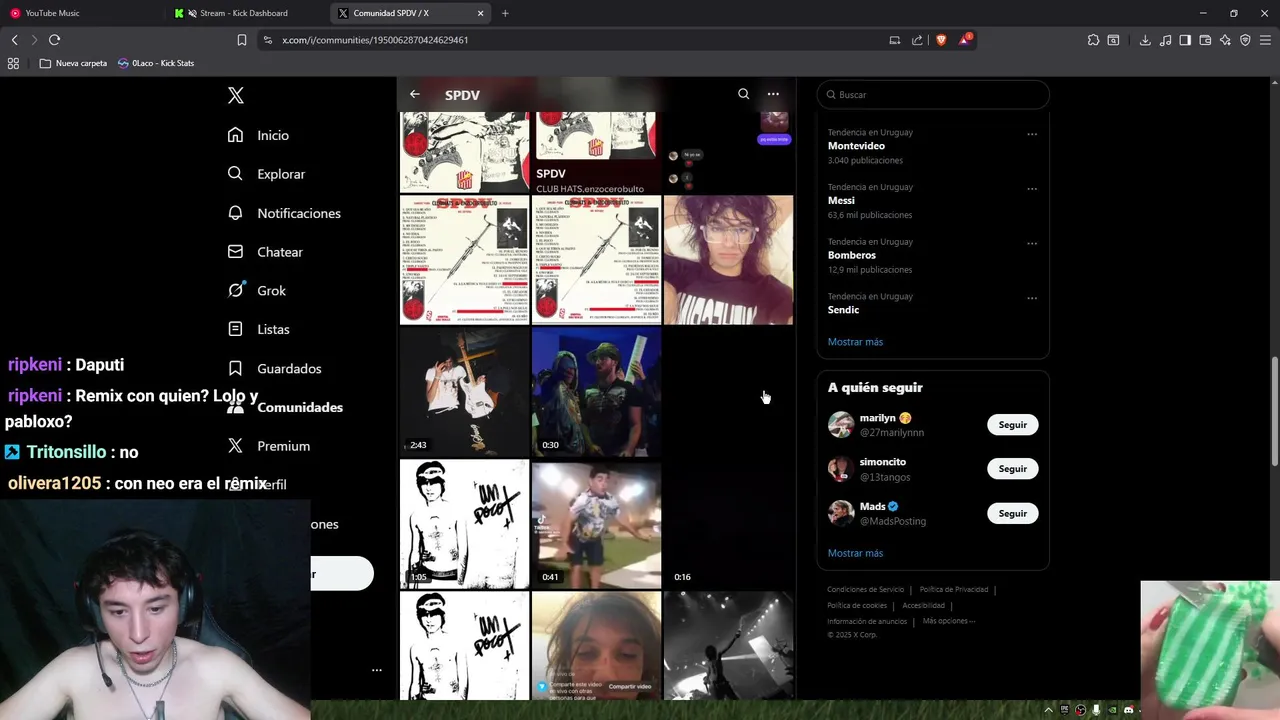The width and height of the screenshot is (1280, 720).
Task: Open browser hamburger main menu
Action: click(x=1266, y=40)
